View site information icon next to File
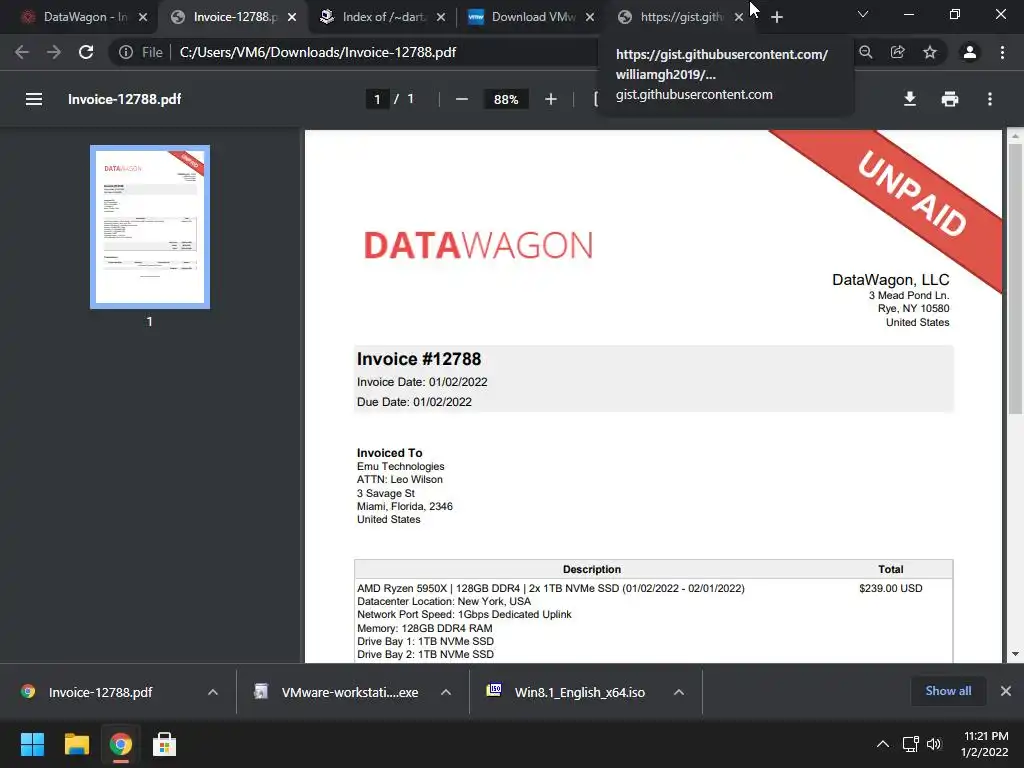1024x768 pixels. tap(126, 52)
